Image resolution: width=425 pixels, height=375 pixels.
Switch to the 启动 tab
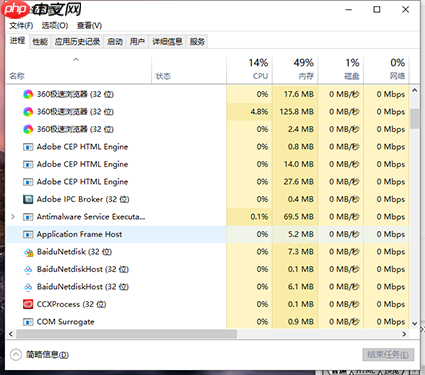click(115, 42)
